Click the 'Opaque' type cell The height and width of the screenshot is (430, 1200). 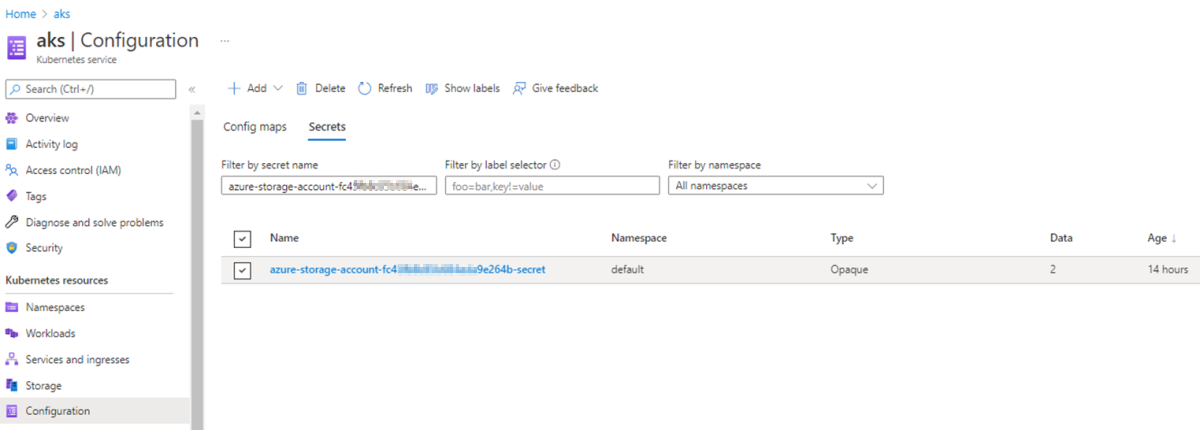[x=847, y=270]
